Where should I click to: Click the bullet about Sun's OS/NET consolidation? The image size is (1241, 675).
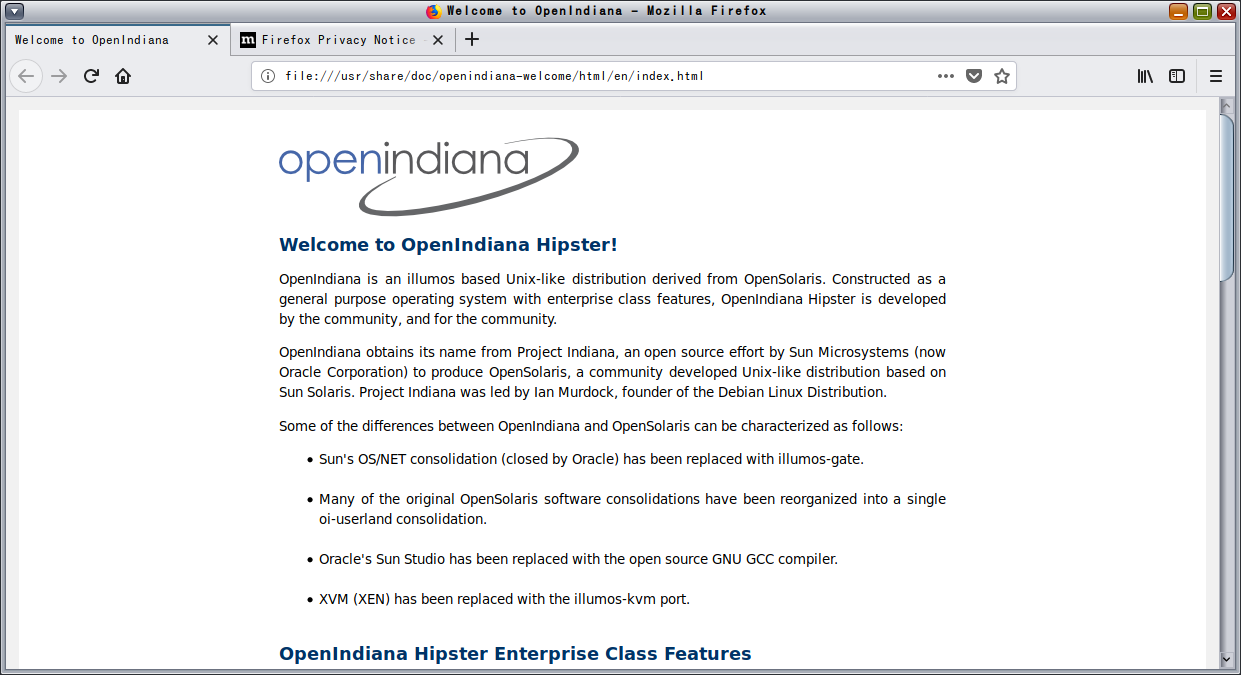pyautogui.click(x=591, y=459)
